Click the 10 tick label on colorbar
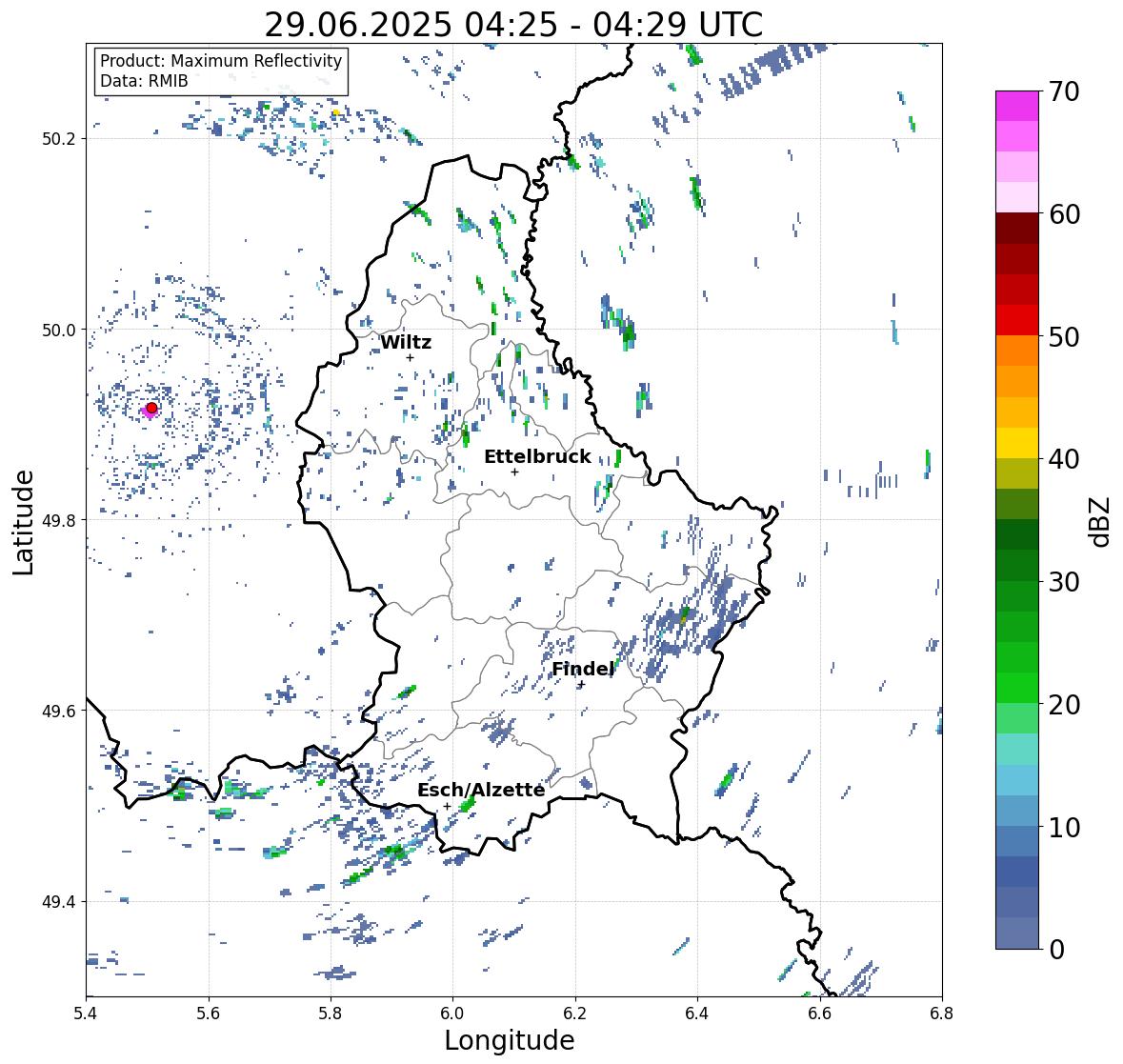 [x=1064, y=827]
